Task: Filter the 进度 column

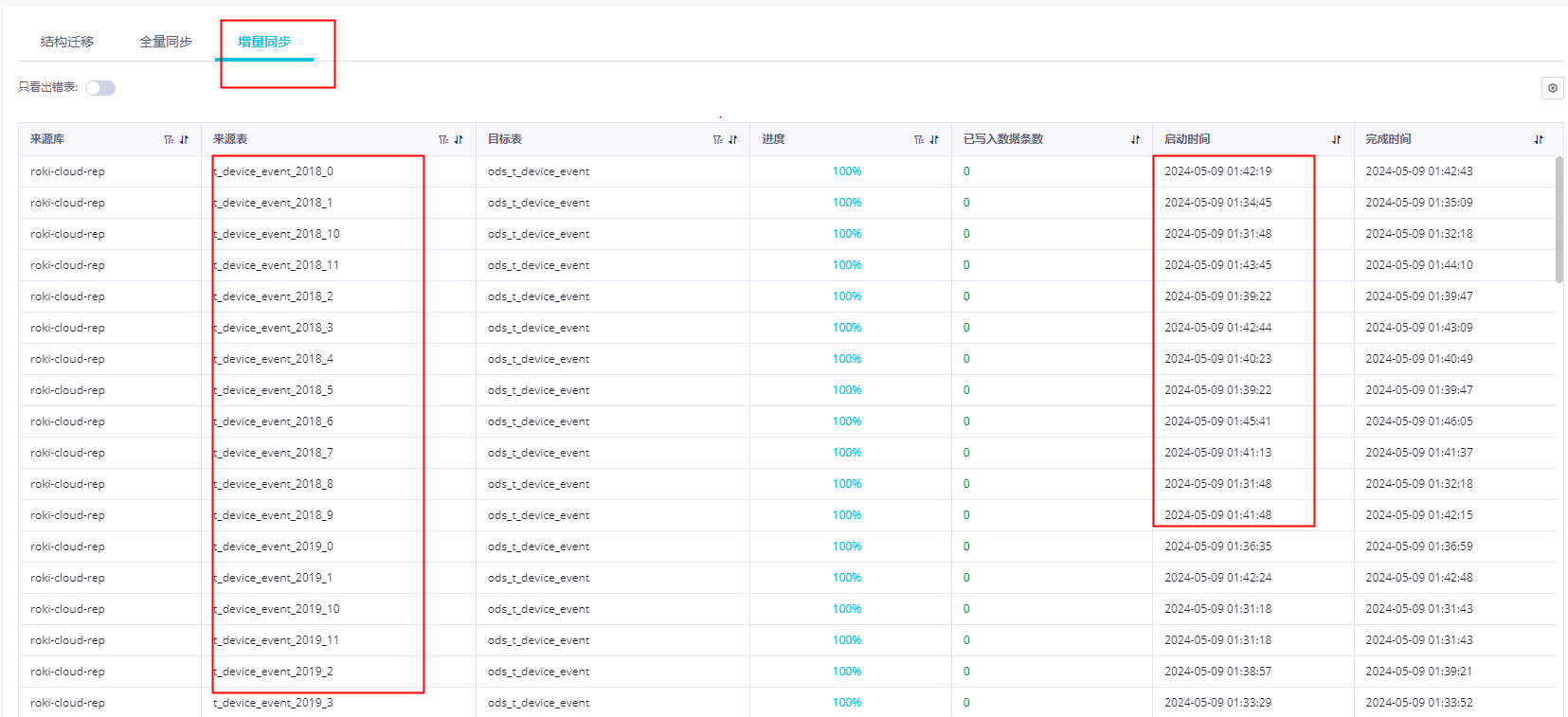Action: point(919,139)
